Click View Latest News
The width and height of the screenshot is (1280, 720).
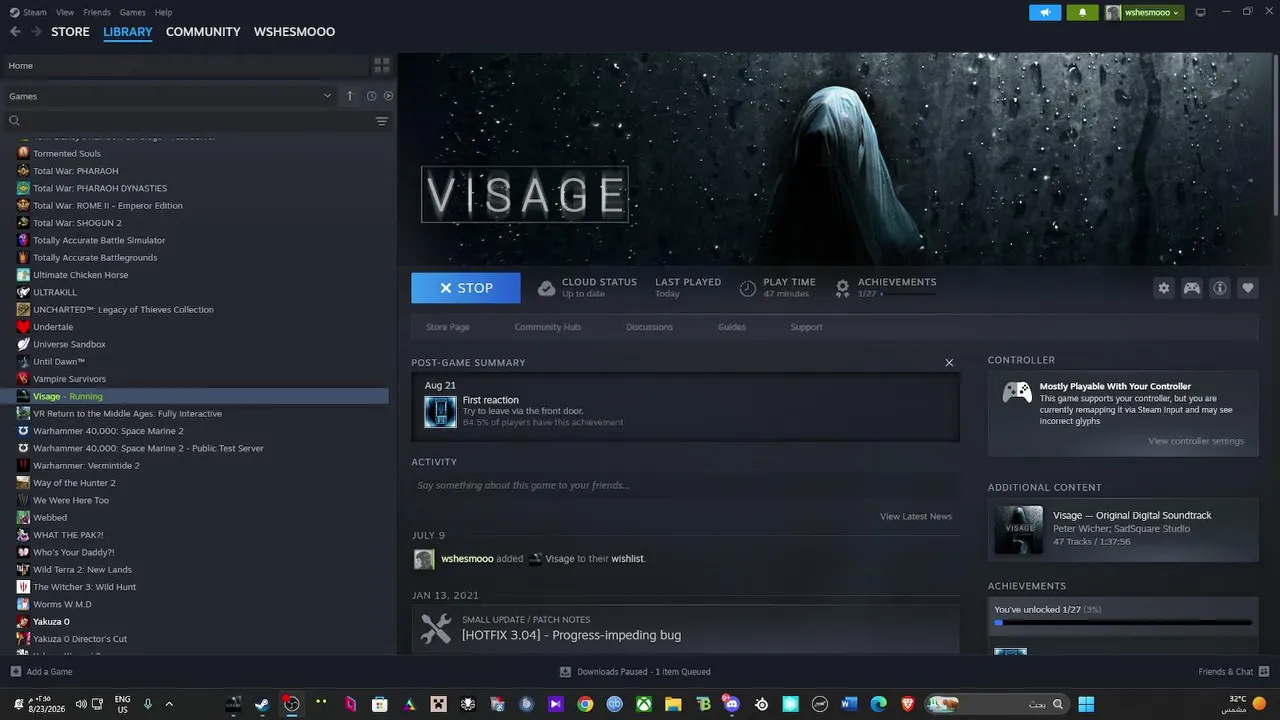[x=916, y=516]
